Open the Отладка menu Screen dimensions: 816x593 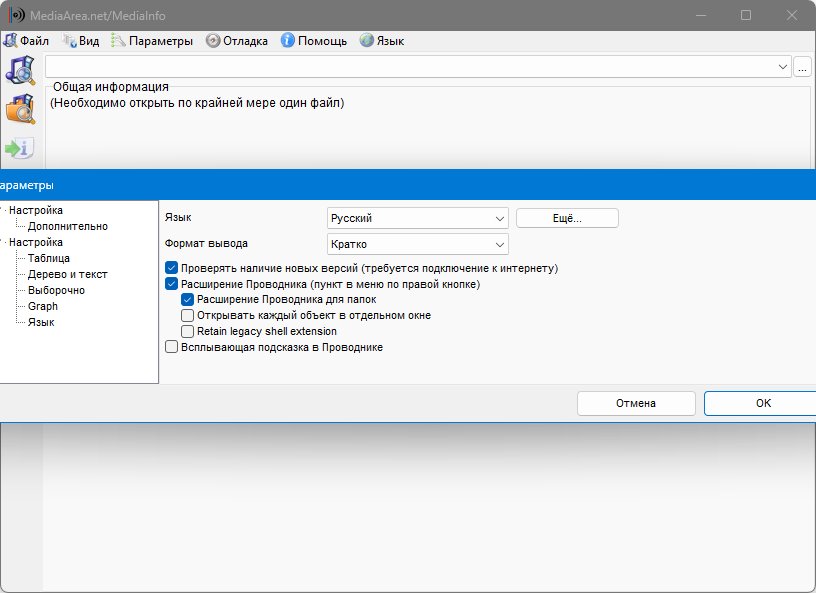point(237,41)
